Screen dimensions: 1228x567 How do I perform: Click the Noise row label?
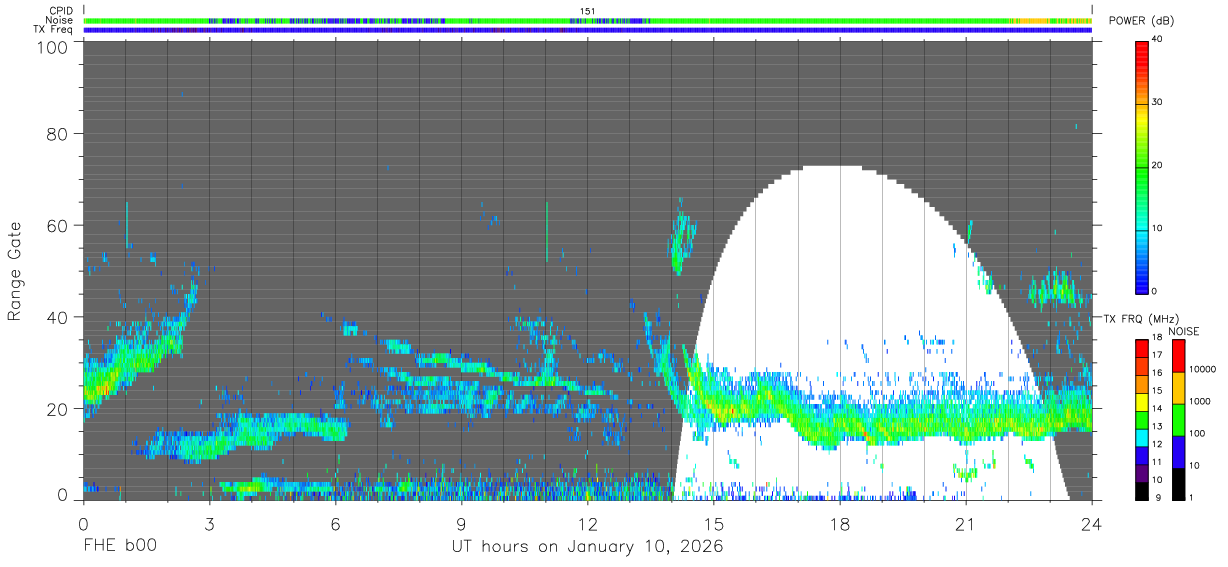(60, 20)
